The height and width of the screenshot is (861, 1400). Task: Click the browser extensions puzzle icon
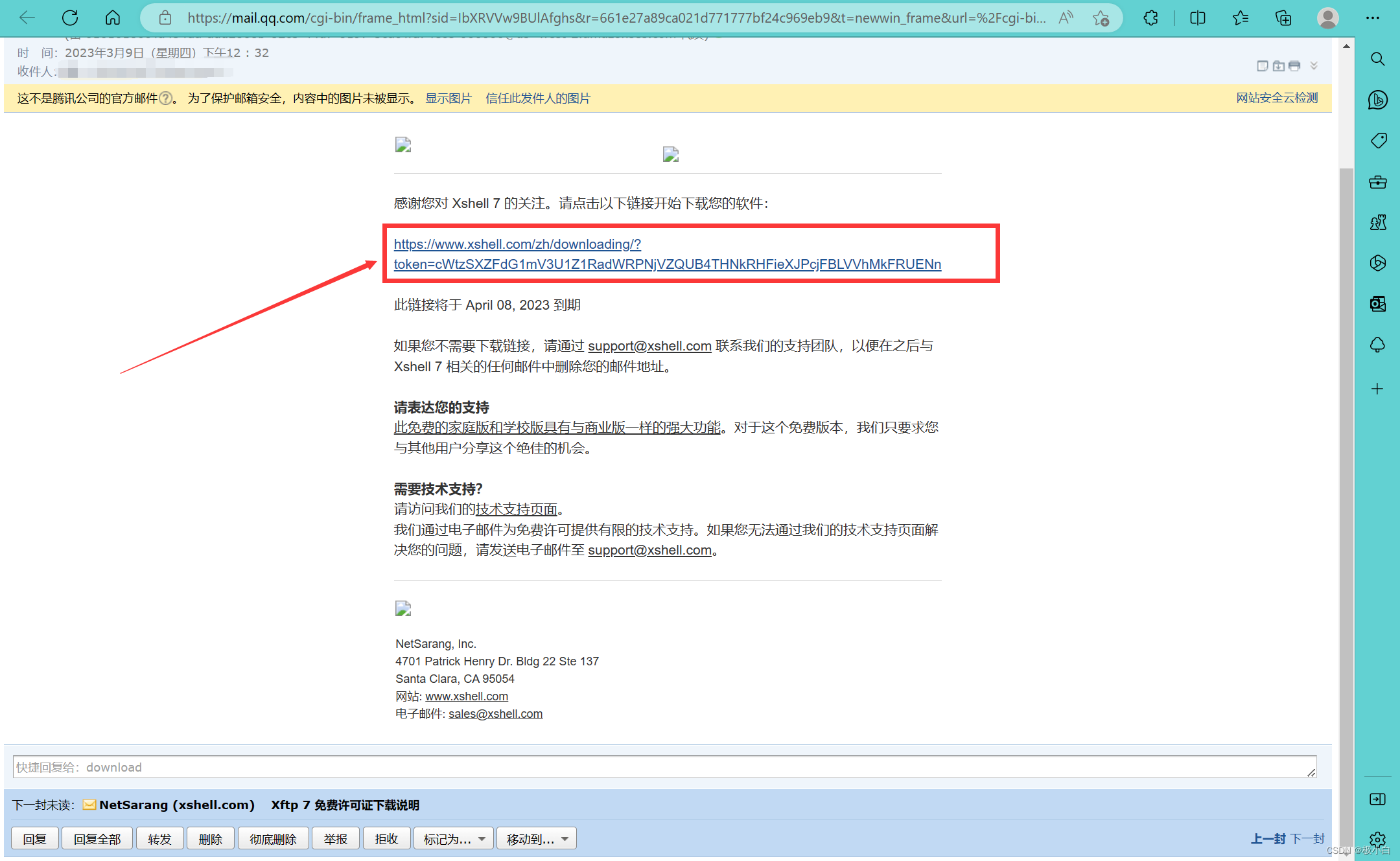1150,18
